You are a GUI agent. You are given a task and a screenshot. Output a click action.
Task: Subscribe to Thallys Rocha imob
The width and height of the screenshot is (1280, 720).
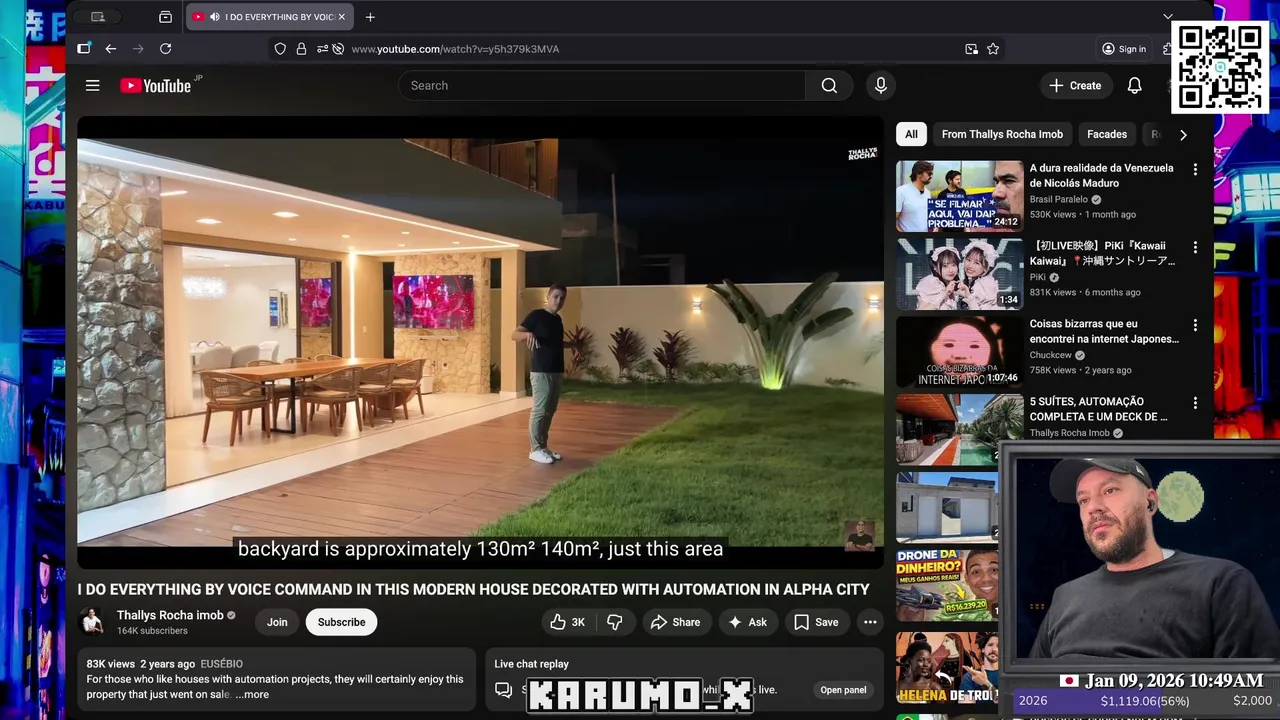tap(341, 622)
